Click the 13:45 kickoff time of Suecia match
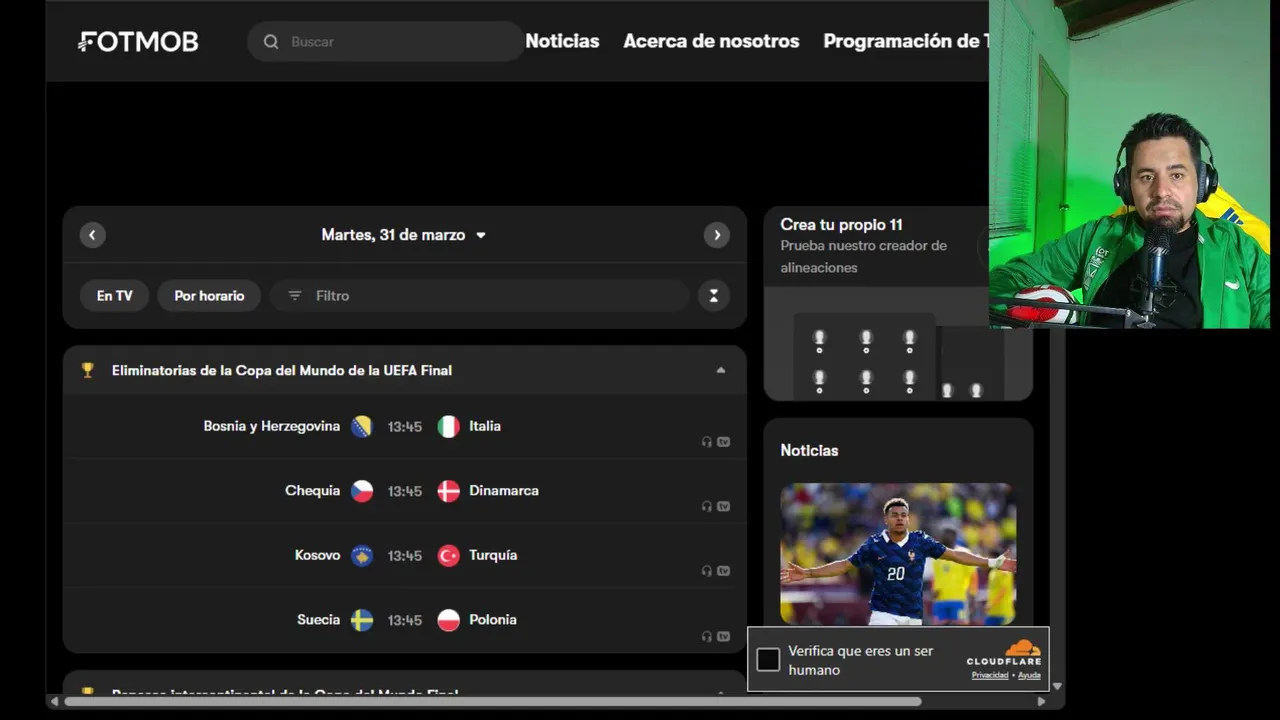1280x720 pixels. pyautogui.click(x=405, y=620)
